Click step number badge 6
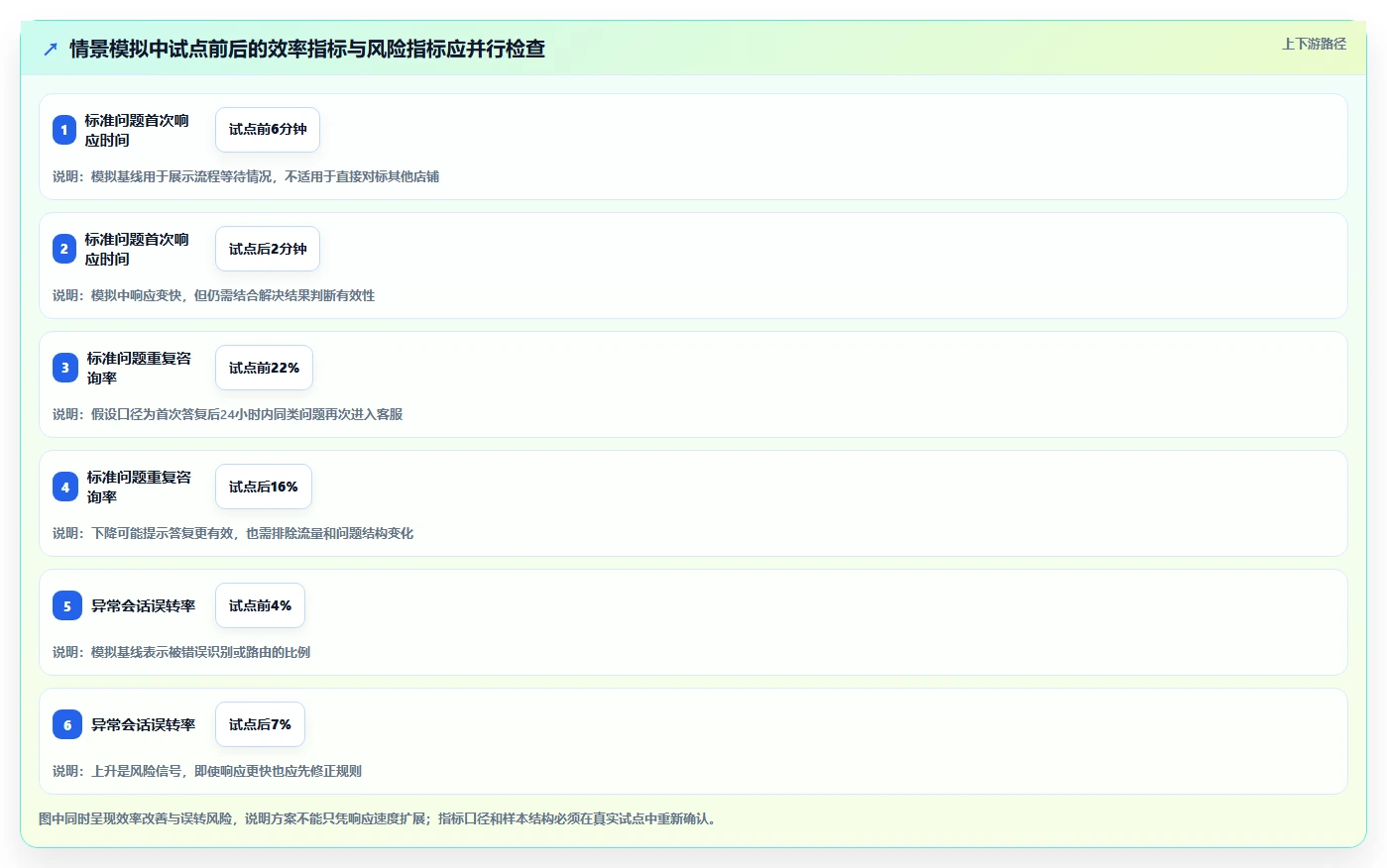This screenshot has width=1387, height=868. pyautogui.click(x=67, y=724)
